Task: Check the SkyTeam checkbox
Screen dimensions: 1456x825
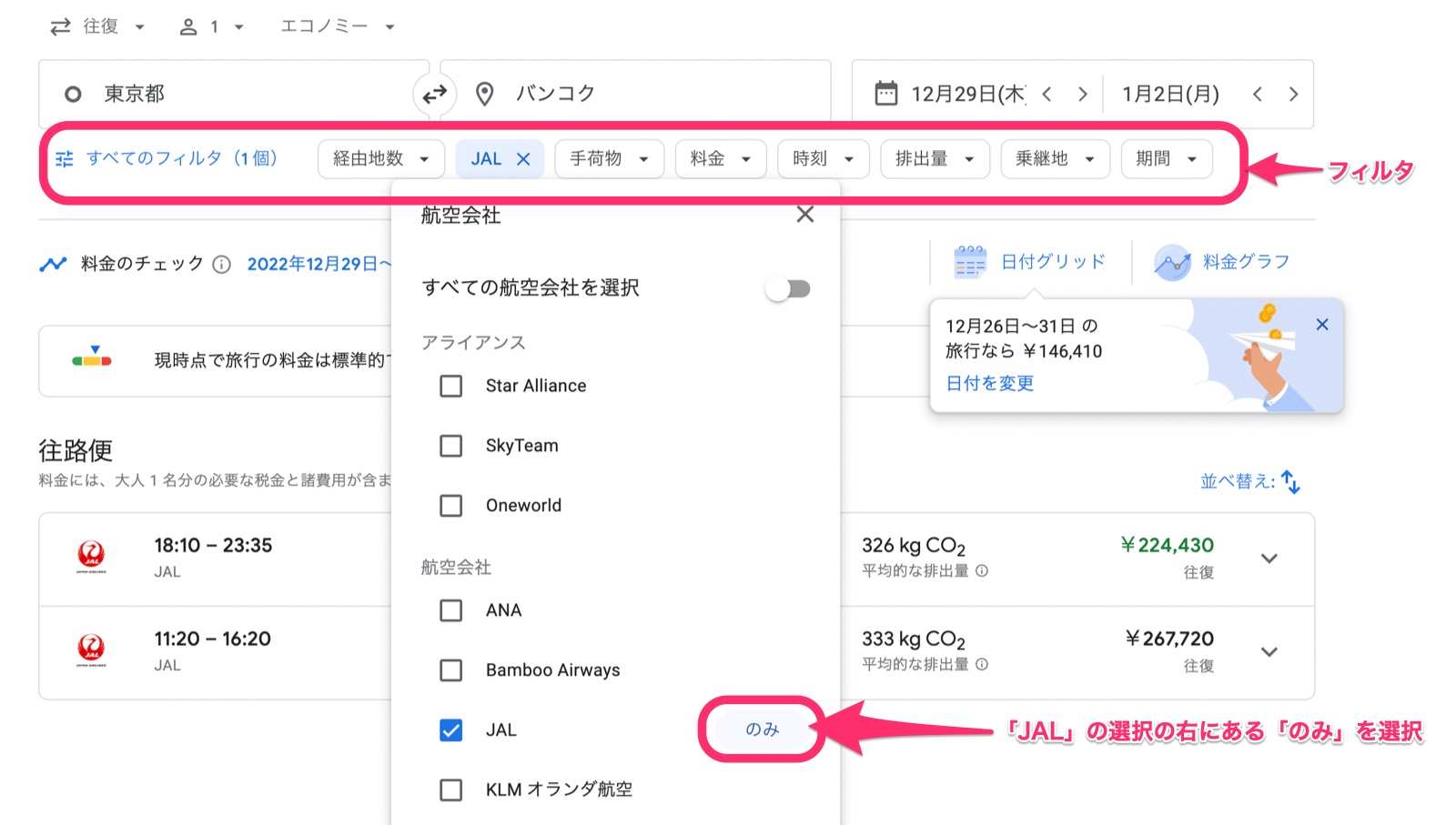Action: (x=451, y=446)
